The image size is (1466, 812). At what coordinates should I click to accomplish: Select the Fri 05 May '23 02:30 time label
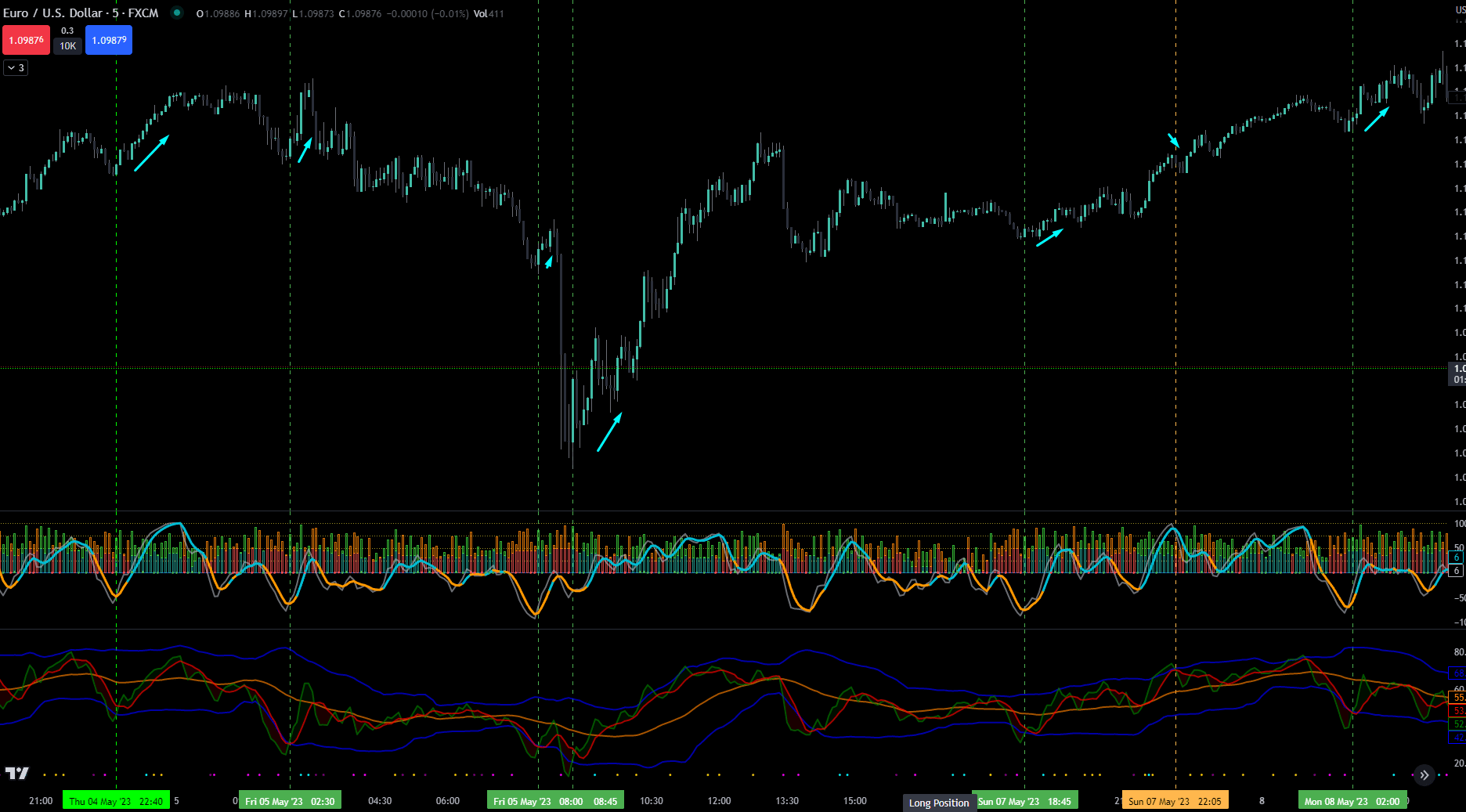(290, 801)
